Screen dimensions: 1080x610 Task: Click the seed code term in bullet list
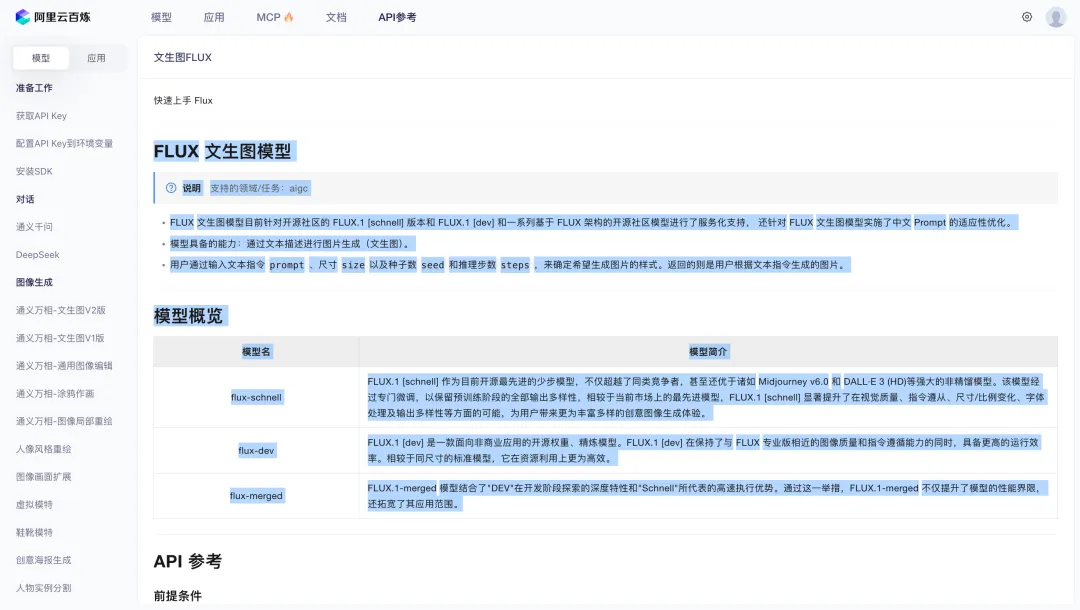pyautogui.click(x=433, y=264)
